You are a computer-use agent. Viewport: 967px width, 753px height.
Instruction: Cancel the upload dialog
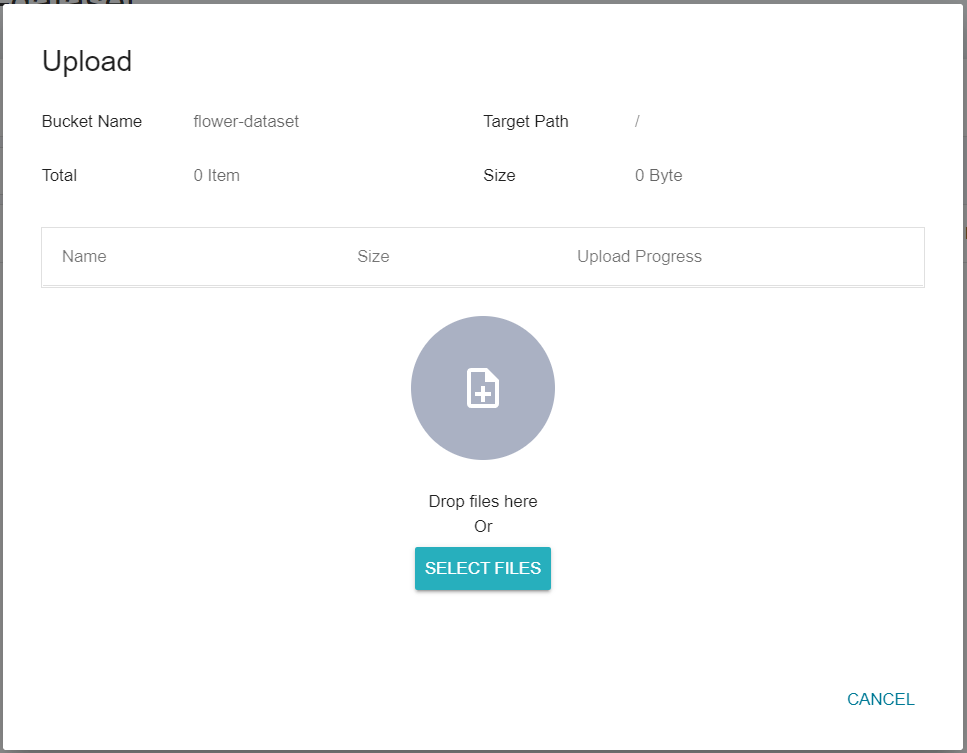[880, 699]
